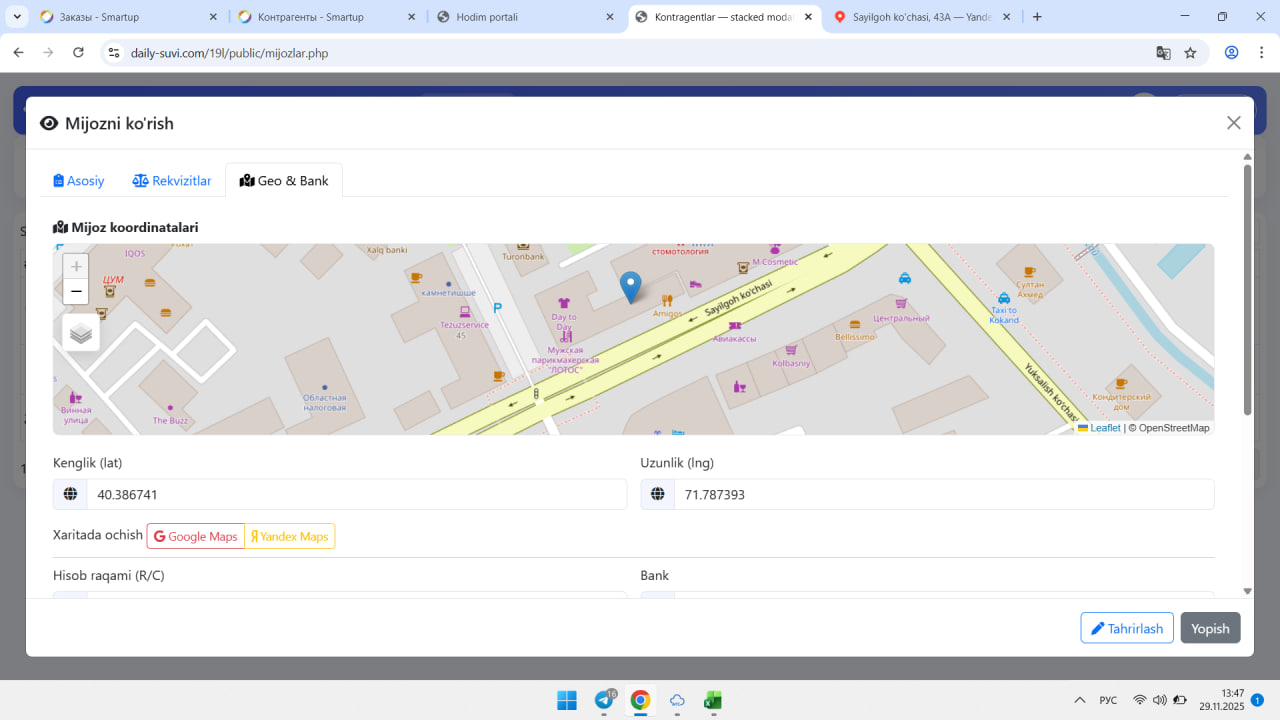Viewport: 1280px width, 720px height.
Task: Open location in Yandex Maps
Action: [290, 536]
